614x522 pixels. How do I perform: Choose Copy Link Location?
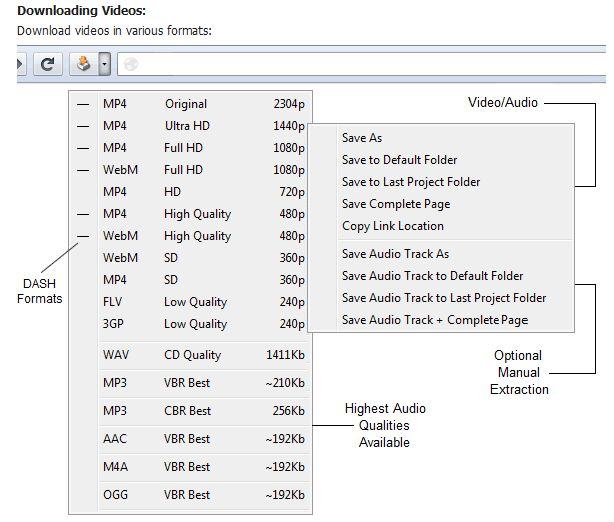441,226
